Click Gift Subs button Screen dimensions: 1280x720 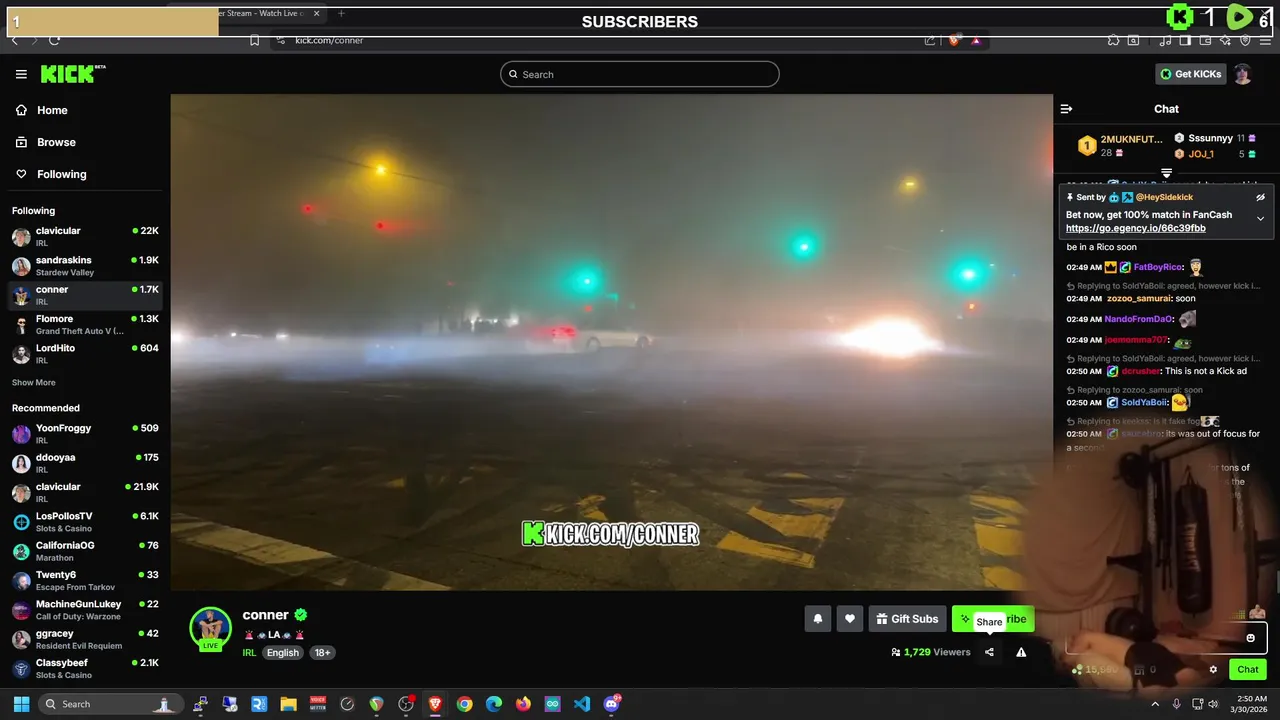[x=907, y=619]
